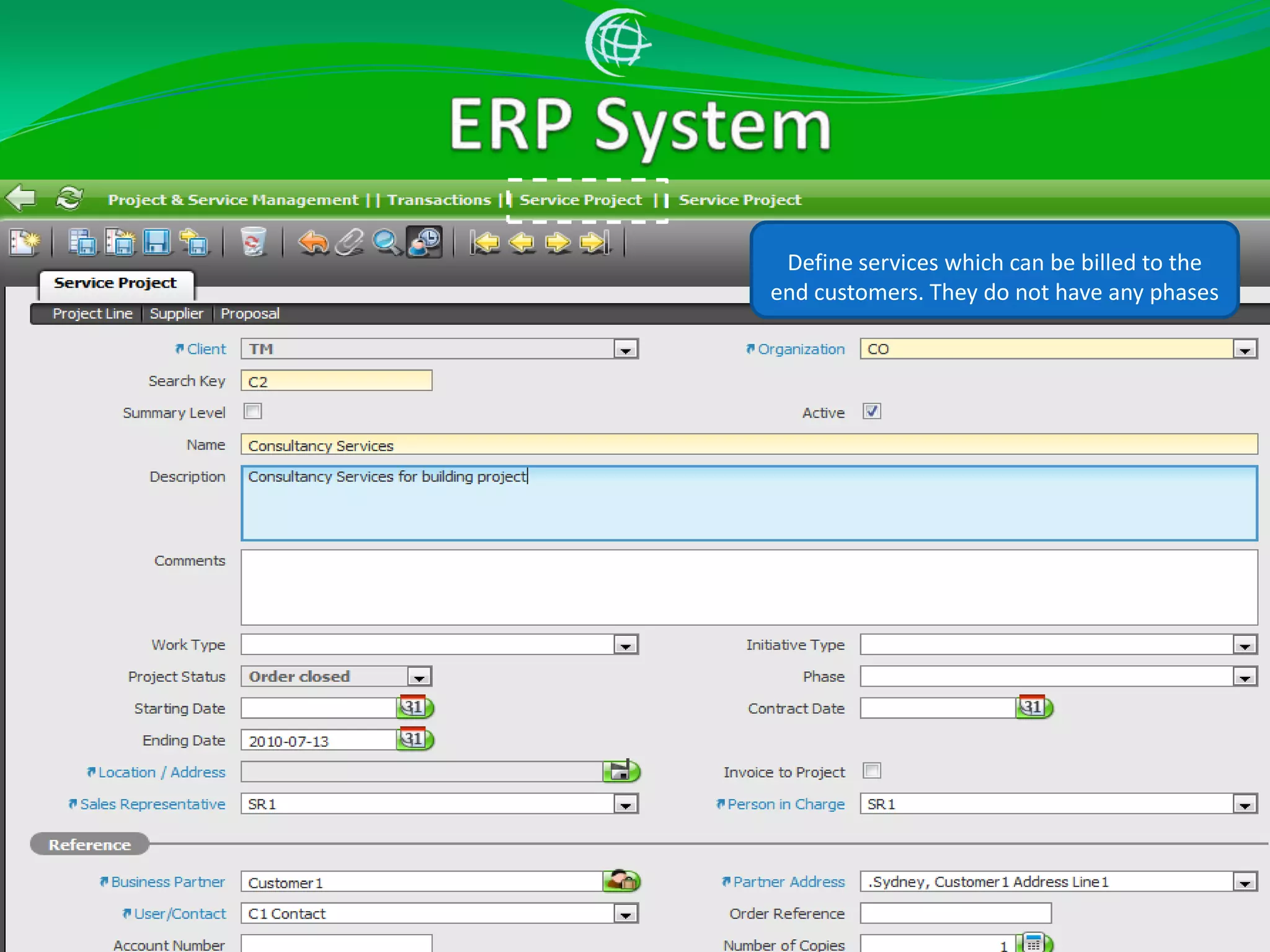This screenshot has height=952, width=1270.
Task: Toggle the Summary Level checkbox
Action: click(253, 412)
